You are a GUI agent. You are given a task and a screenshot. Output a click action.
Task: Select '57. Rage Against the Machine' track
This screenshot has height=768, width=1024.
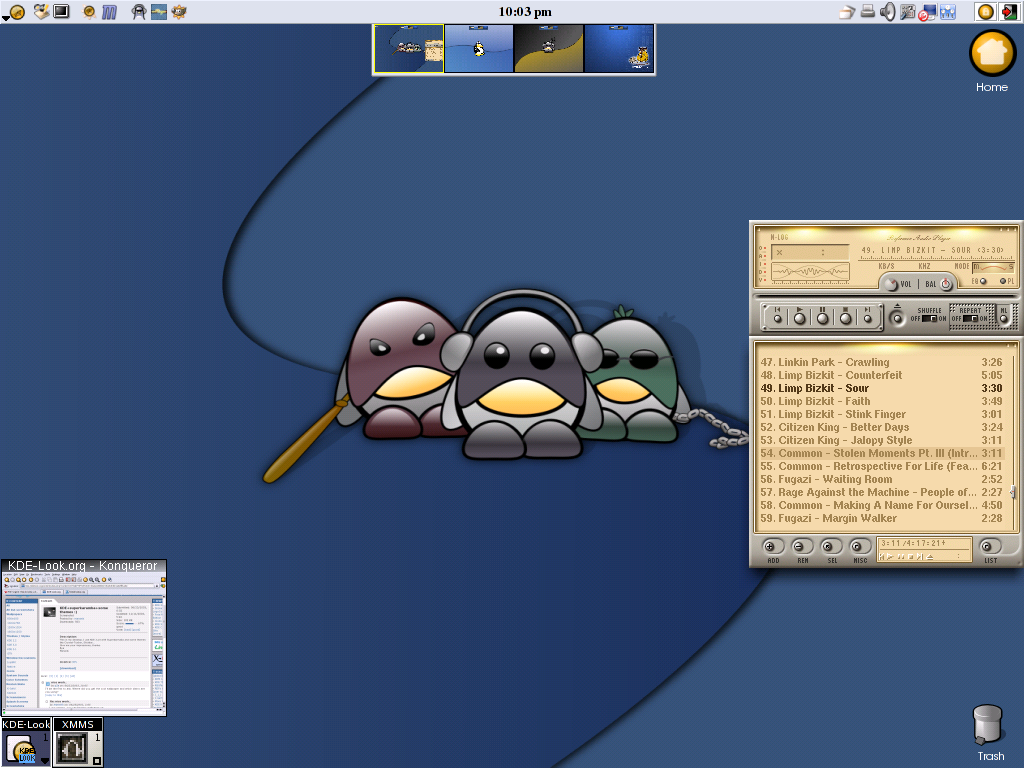coord(881,492)
